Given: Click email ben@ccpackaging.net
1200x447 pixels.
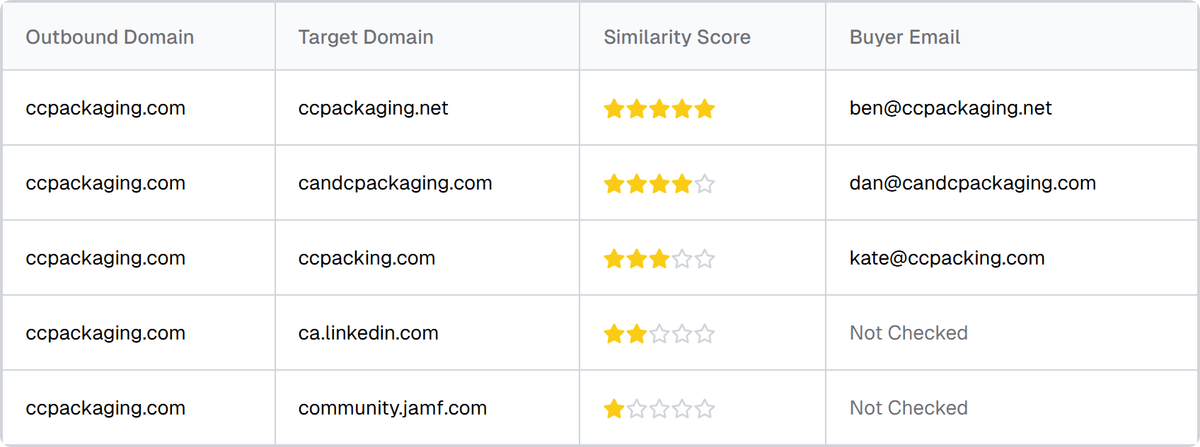Looking at the screenshot, I should click(951, 108).
